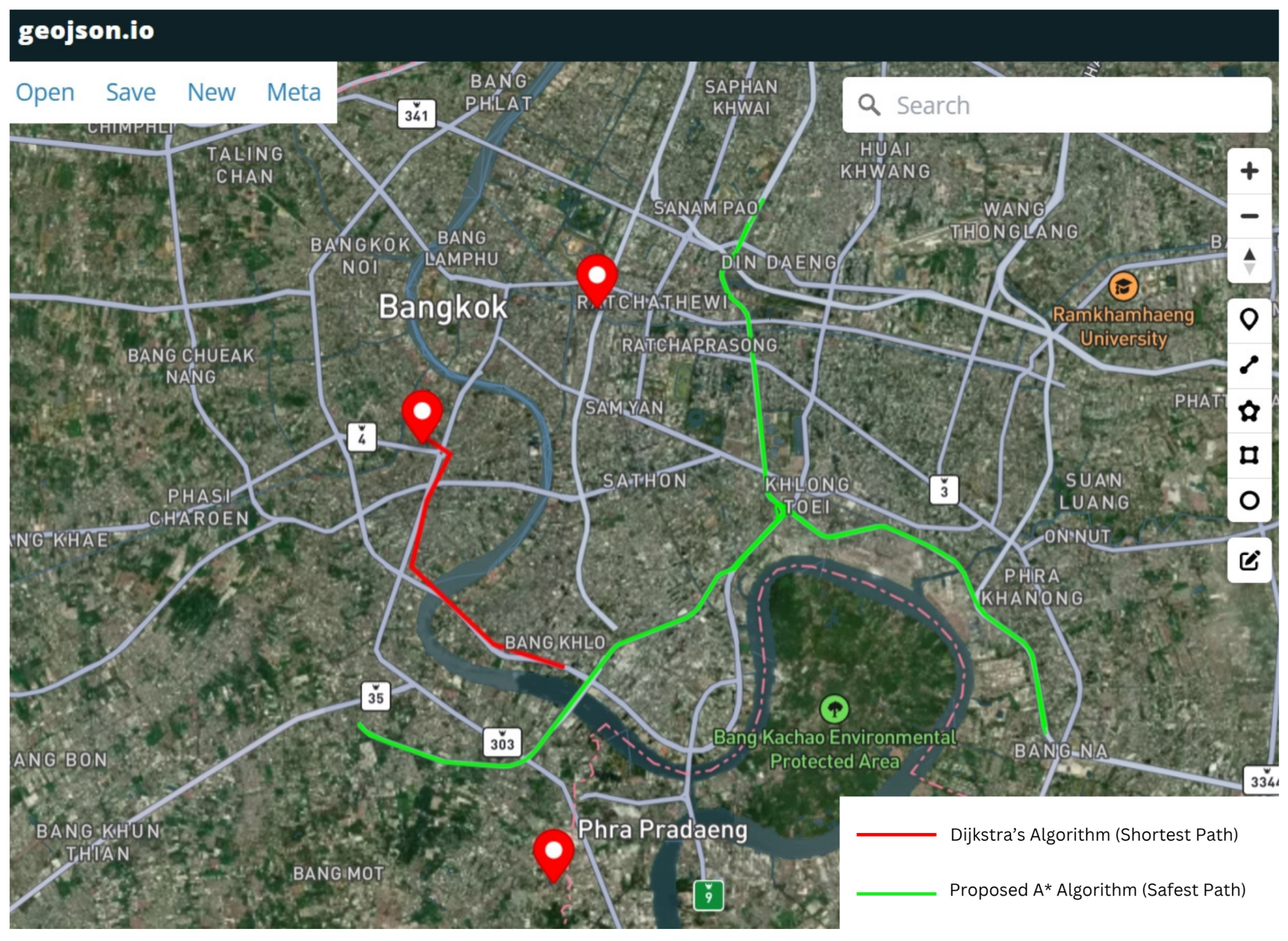
Task: Open the Open menu
Action: pos(45,92)
